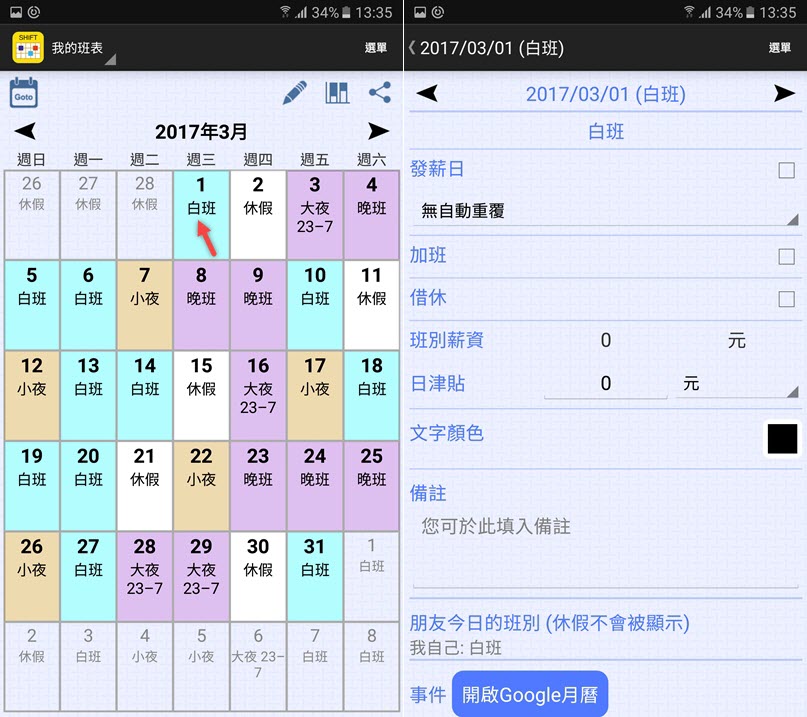
Task: Tap the pencil edit icon
Action: point(295,93)
